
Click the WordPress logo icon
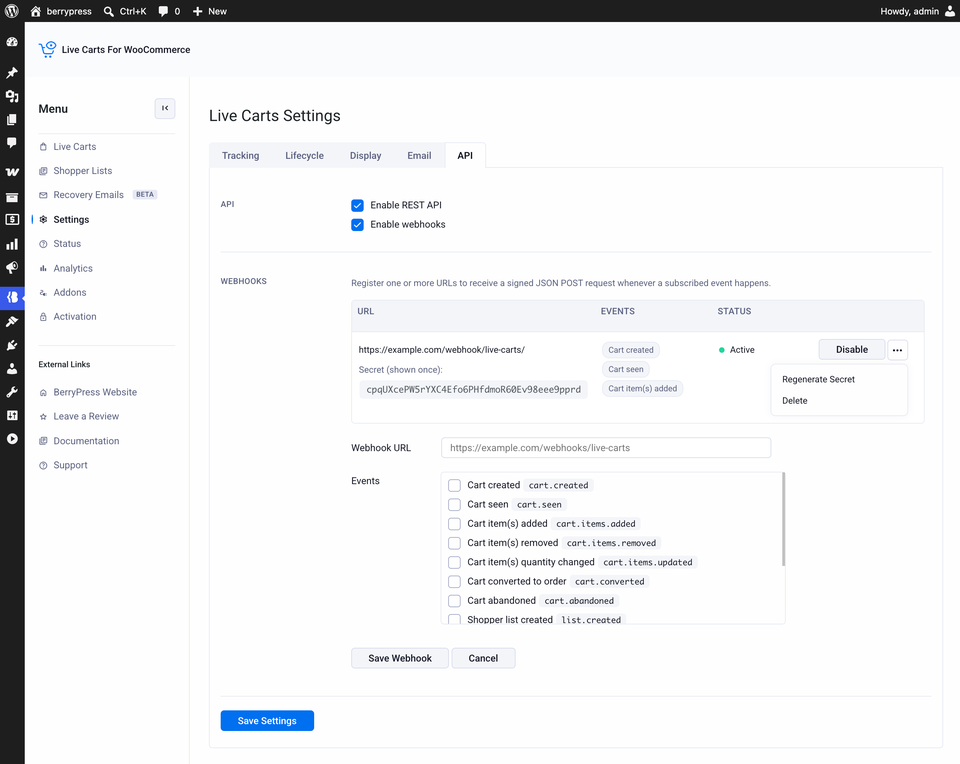12,11
